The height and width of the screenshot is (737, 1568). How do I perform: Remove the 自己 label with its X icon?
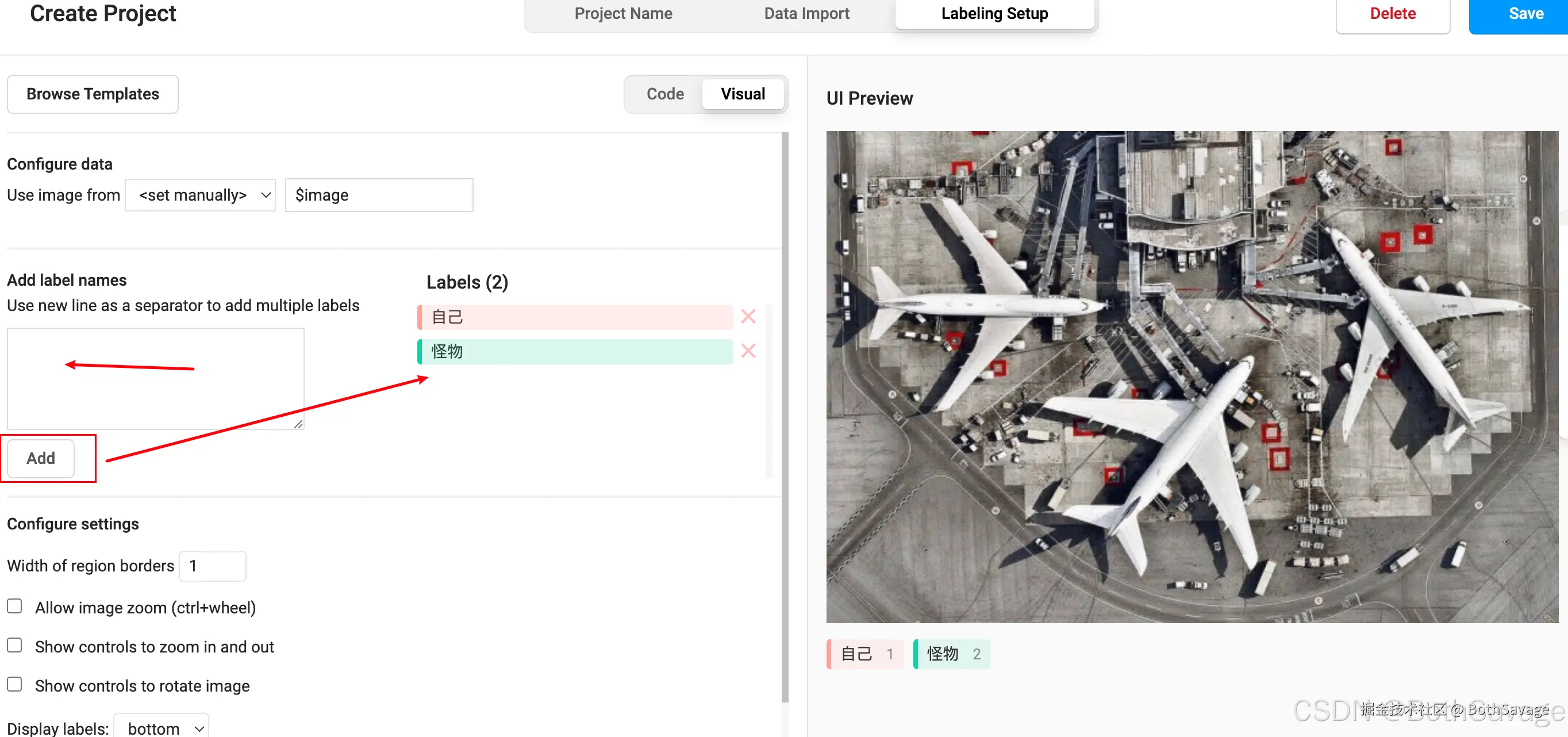pos(748,316)
